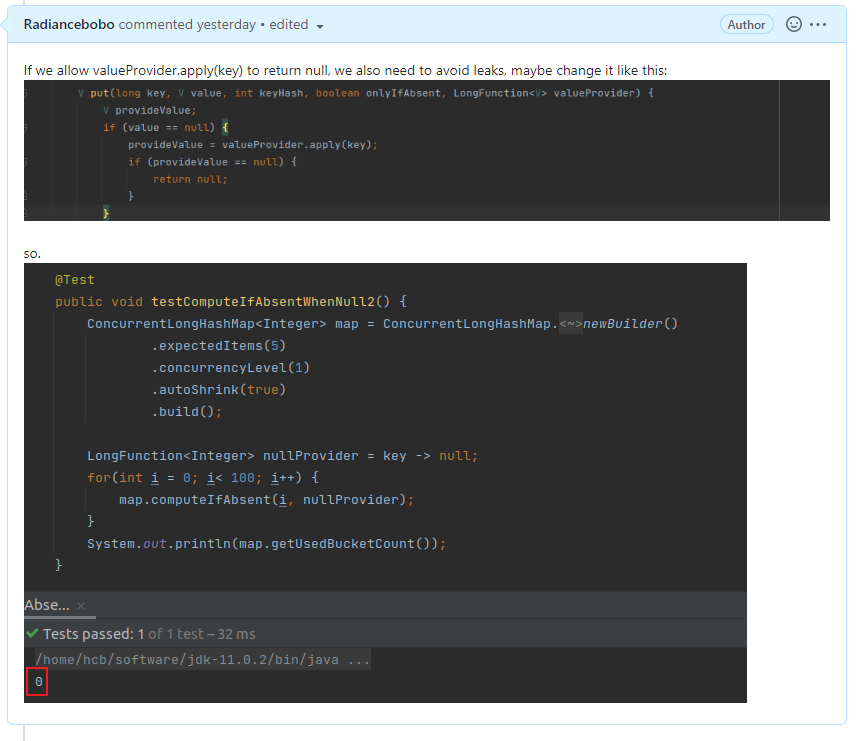Viewport: 865px width, 741px height.
Task: Click the Author badge
Action: tap(746, 25)
